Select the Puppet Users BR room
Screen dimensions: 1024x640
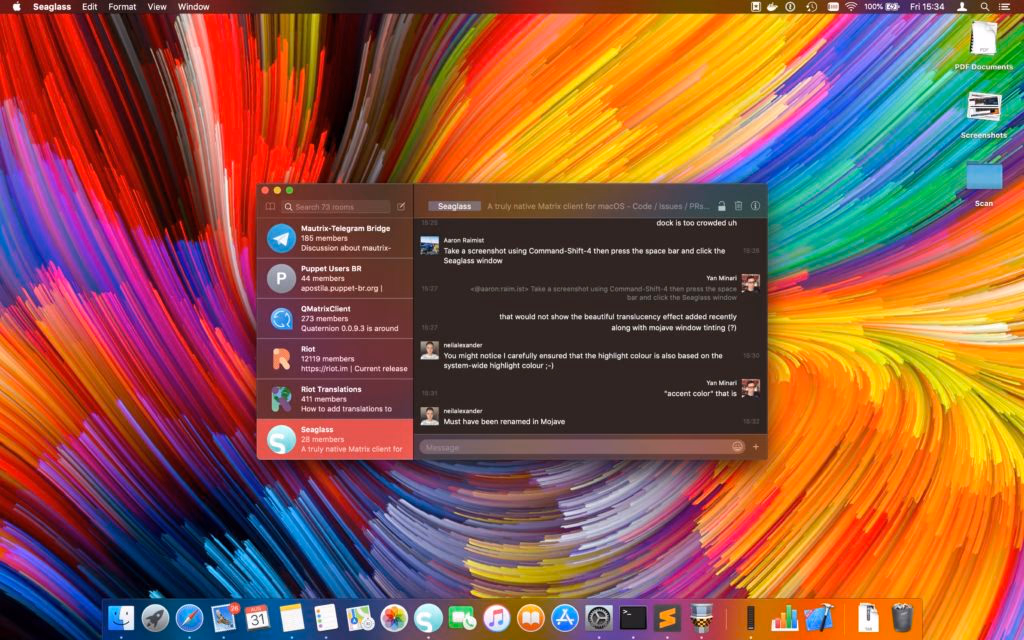[x=335, y=278]
